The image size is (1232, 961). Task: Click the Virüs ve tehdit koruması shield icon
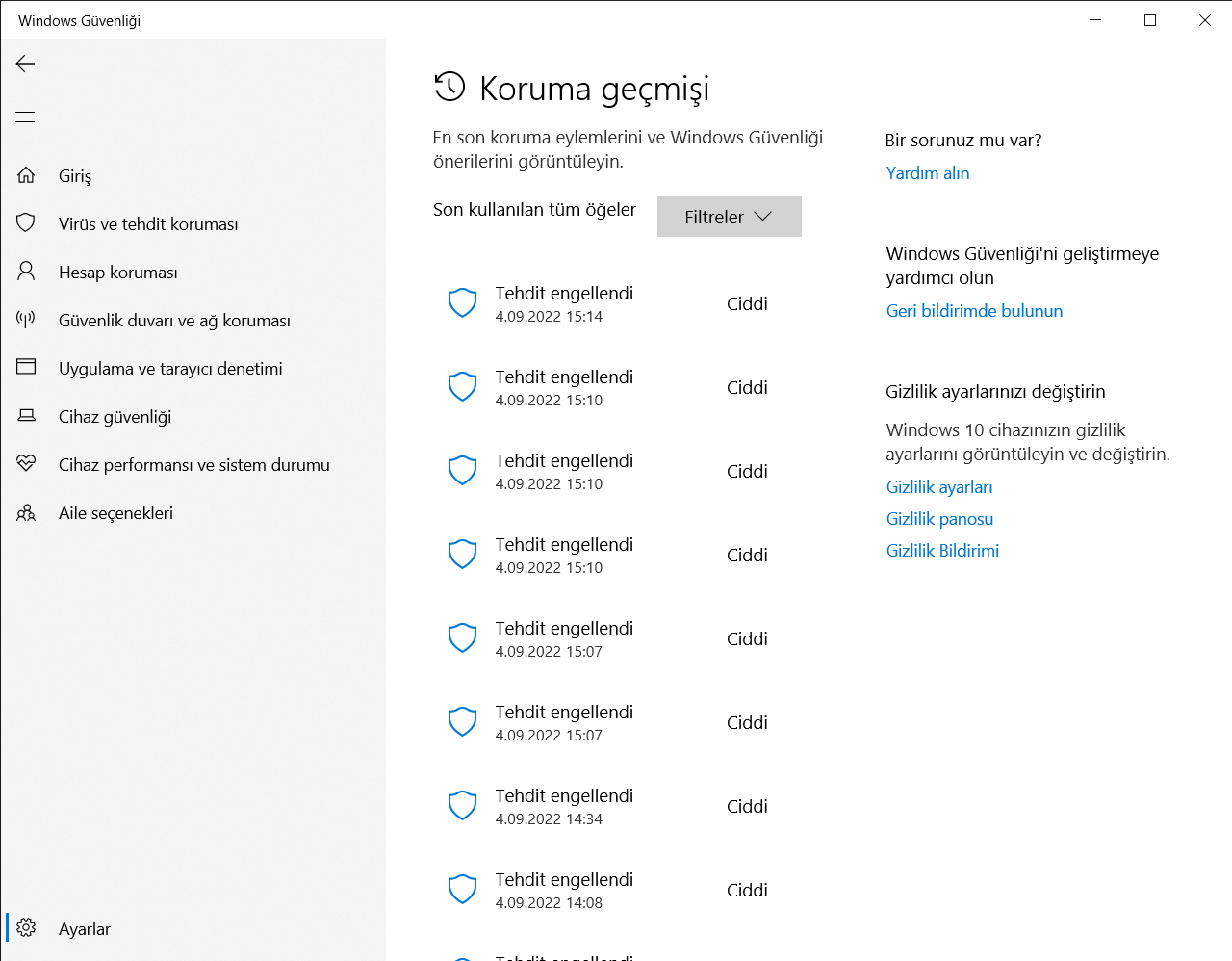[26, 223]
